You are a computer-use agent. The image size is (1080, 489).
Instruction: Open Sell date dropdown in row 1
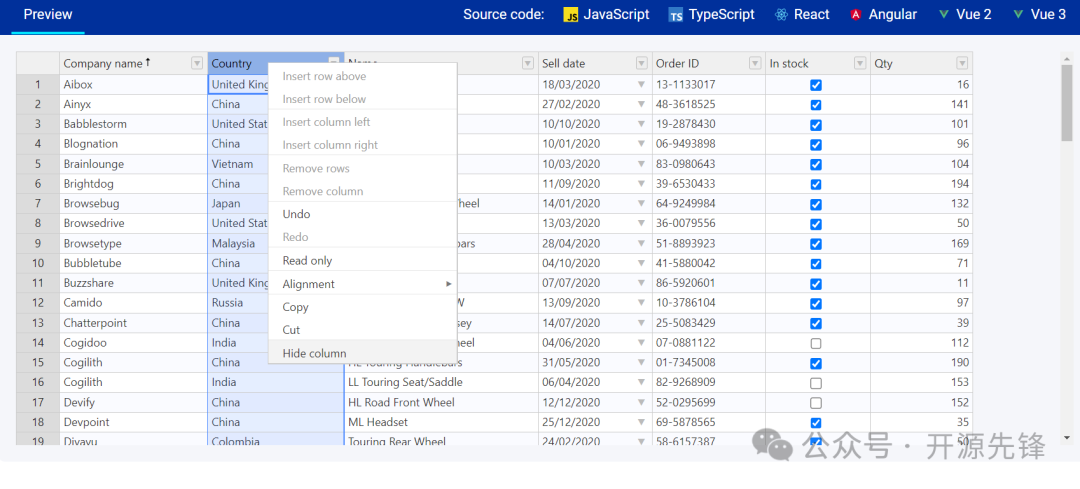tap(641, 85)
